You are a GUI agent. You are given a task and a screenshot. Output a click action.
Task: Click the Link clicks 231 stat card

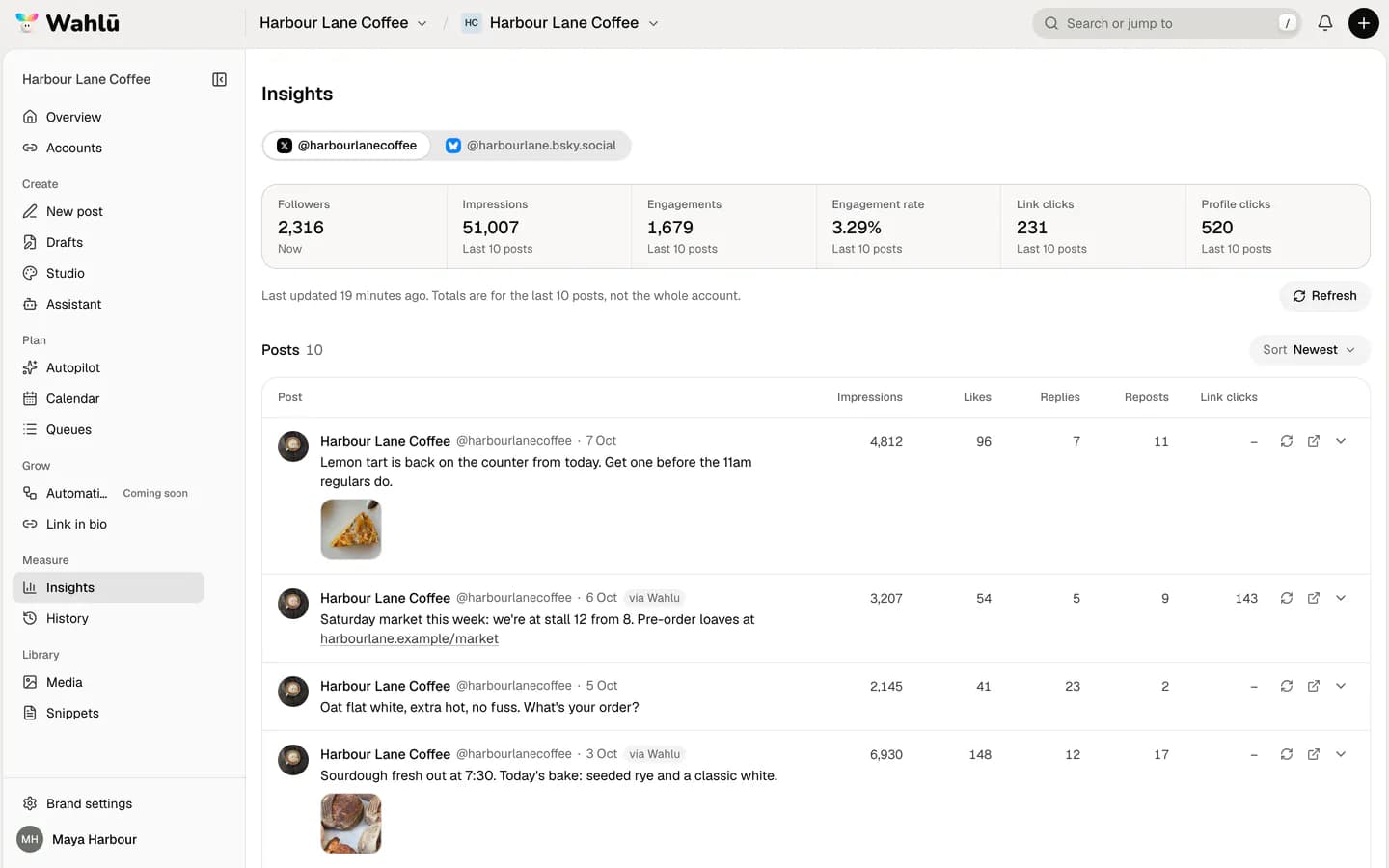tap(1093, 227)
